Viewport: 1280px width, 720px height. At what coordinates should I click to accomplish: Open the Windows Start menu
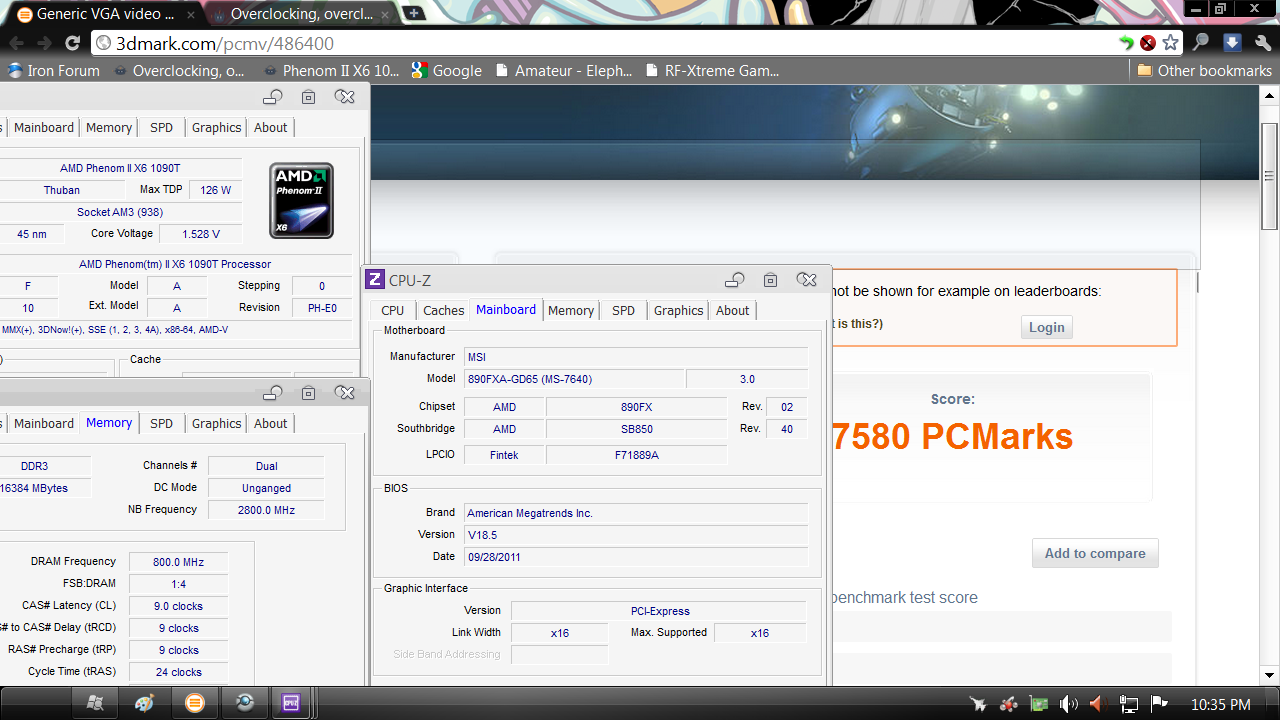point(96,703)
